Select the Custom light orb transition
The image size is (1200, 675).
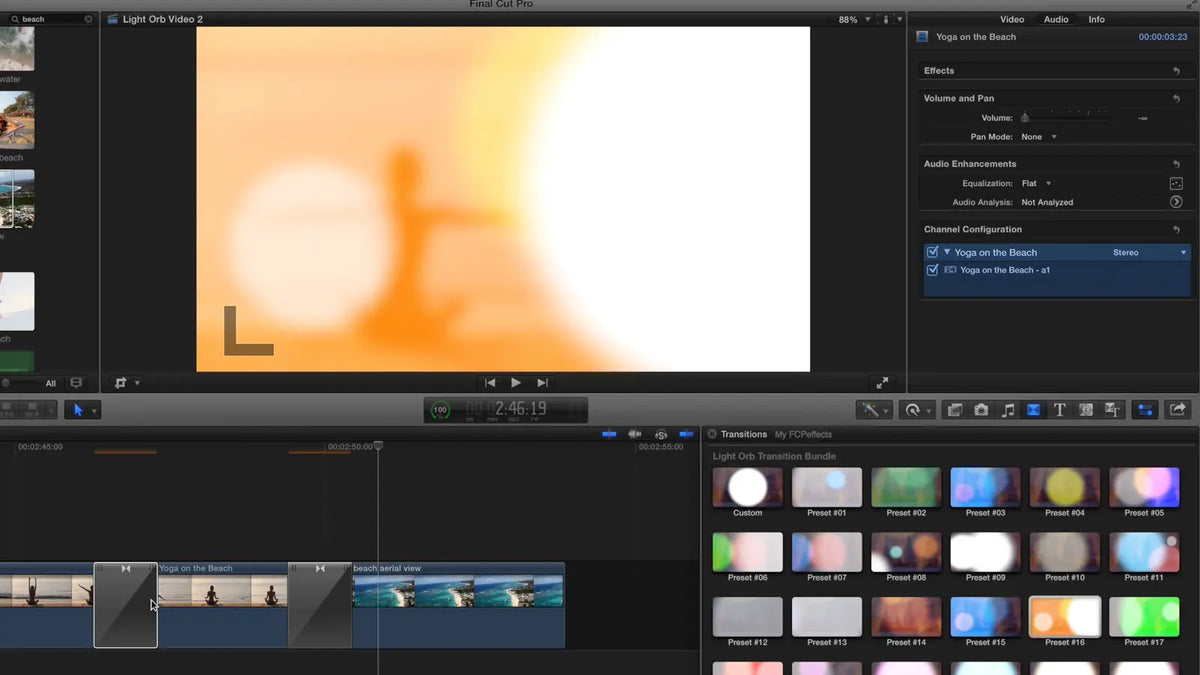point(747,487)
